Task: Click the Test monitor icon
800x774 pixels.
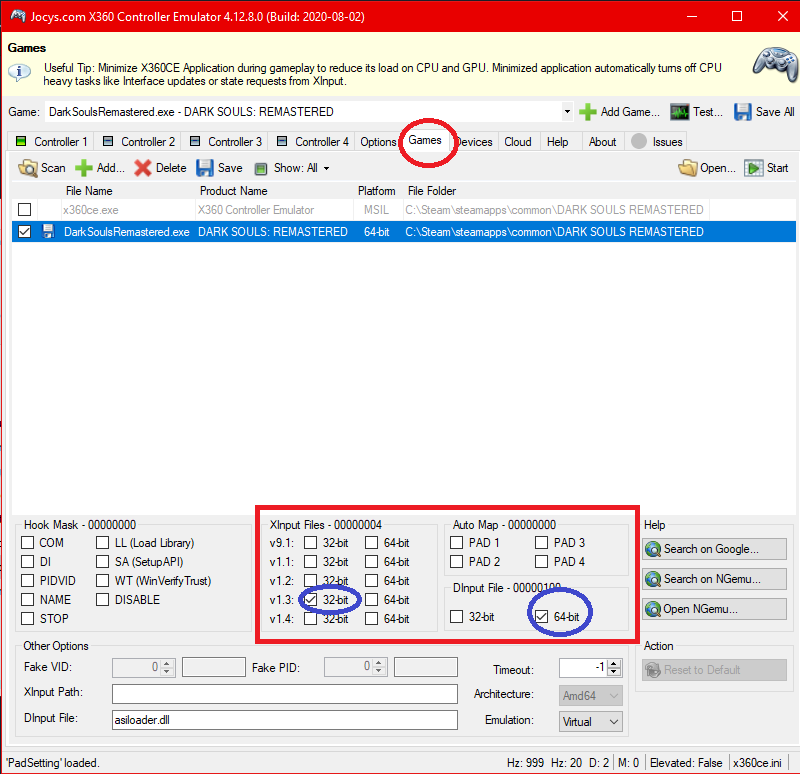Action: point(680,112)
